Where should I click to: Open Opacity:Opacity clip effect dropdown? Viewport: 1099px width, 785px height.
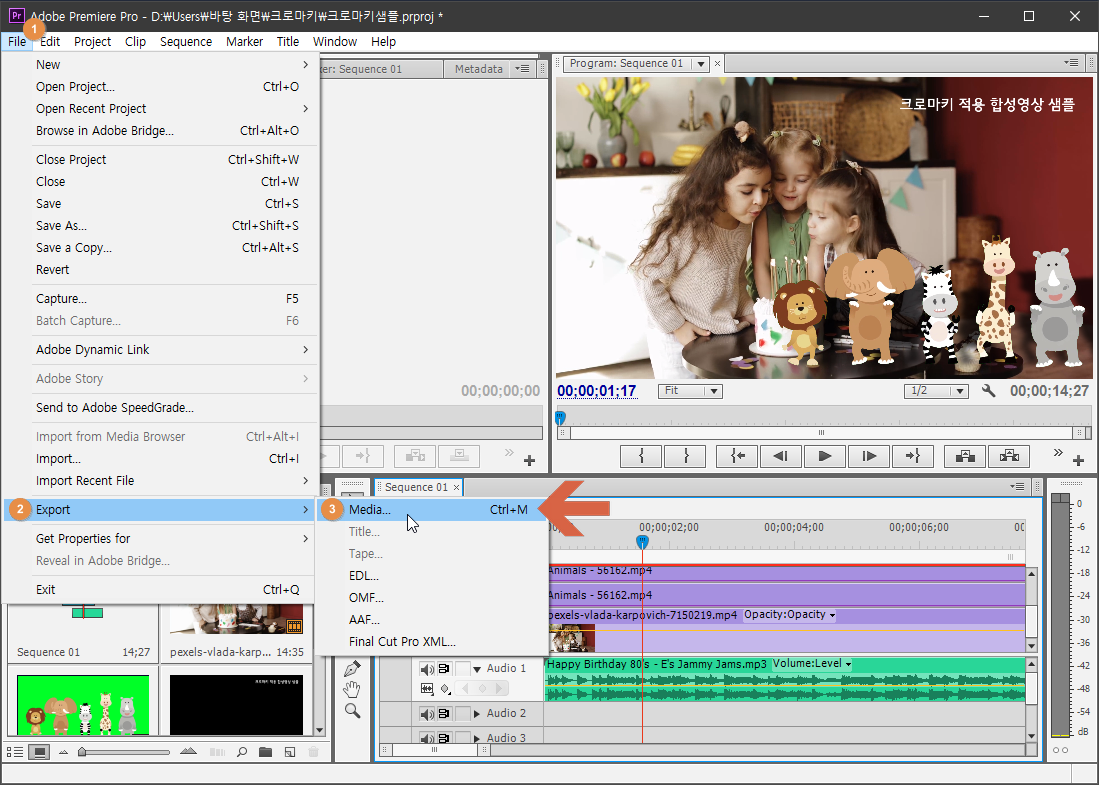tap(789, 615)
